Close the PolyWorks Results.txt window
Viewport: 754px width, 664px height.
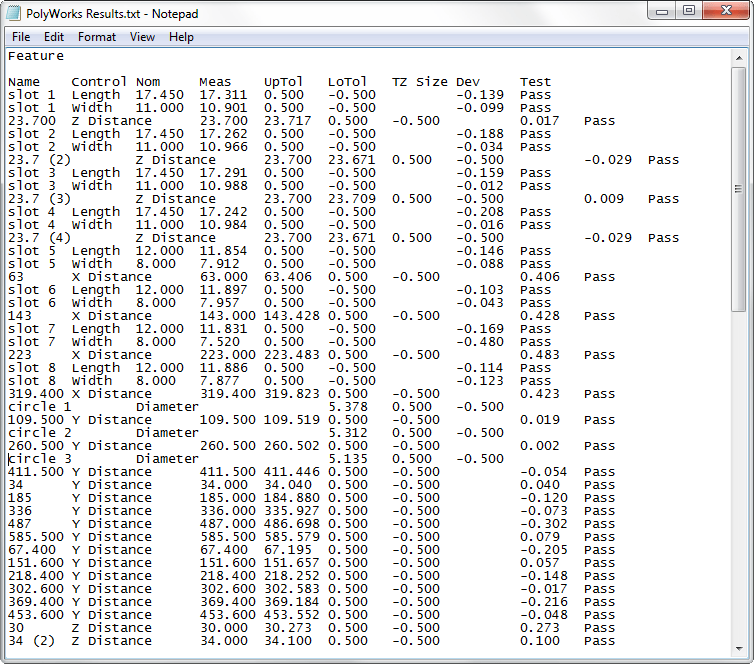pos(727,10)
